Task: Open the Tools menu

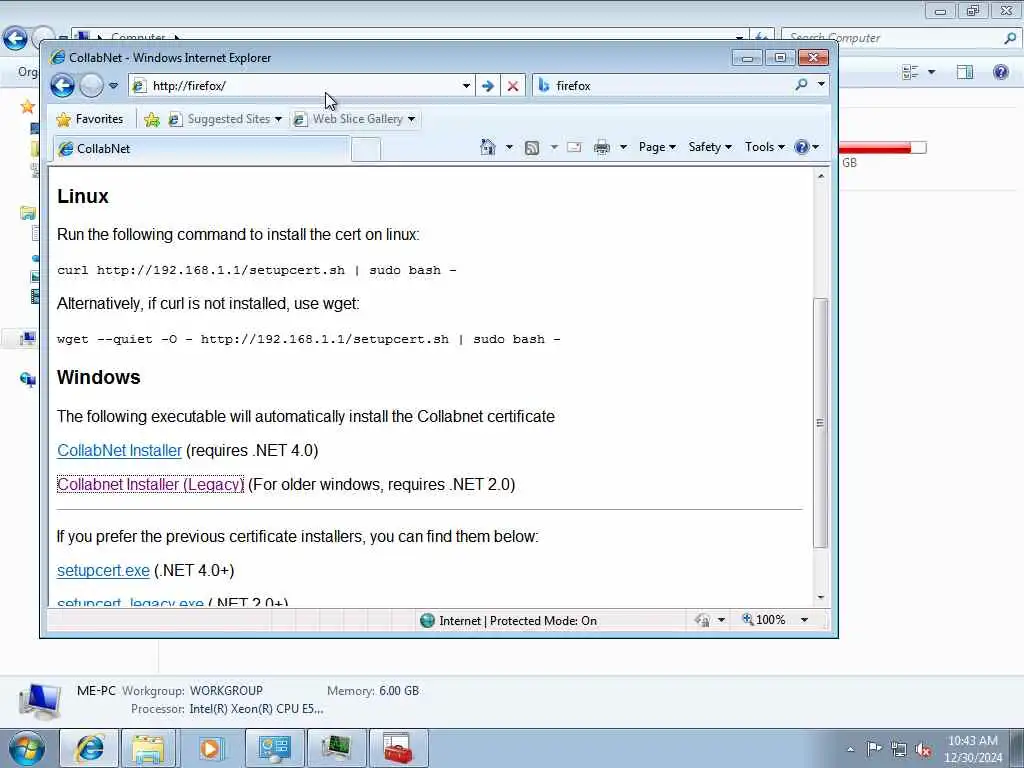Action: [x=764, y=147]
